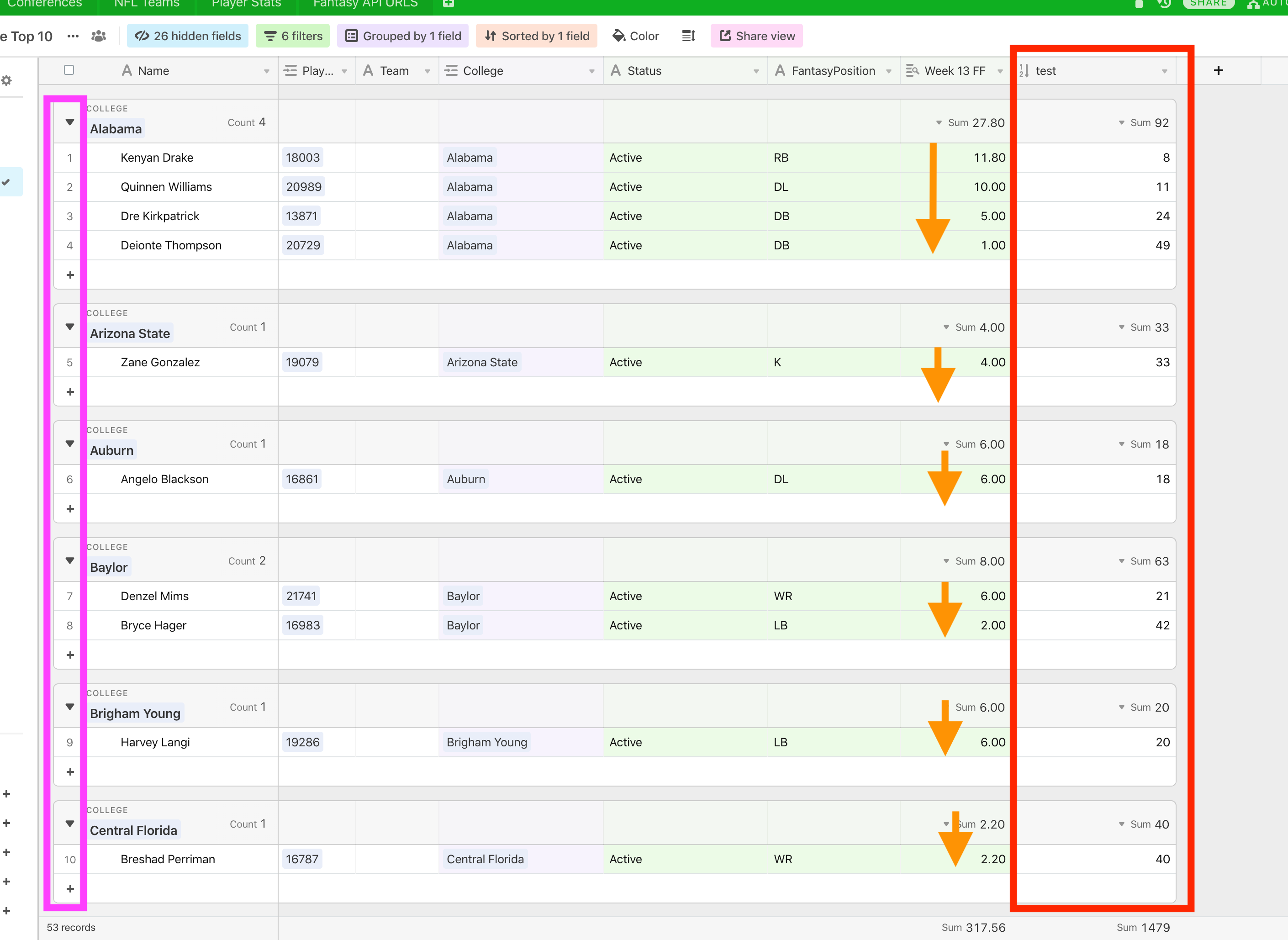Open the test column dropdown arrow
Image resolution: width=1288 pixels, height=940 pixels.
1164,71
